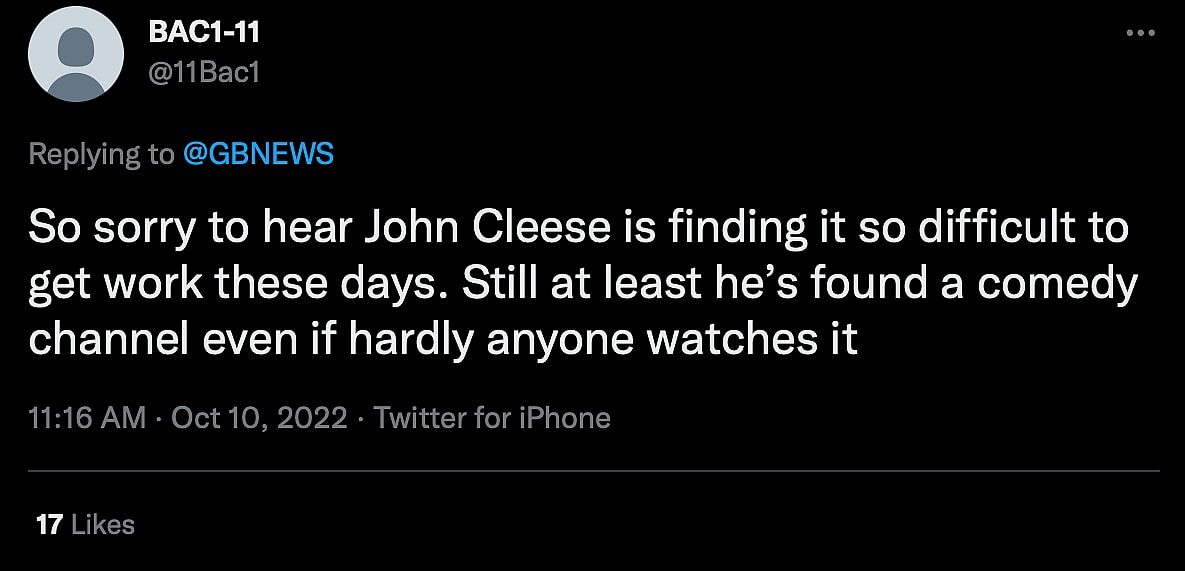
Task: View the 17 Likes list
Action: [x=85, y=524]
